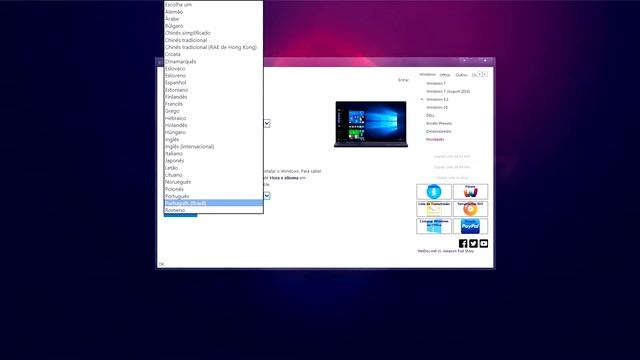This screenshot has height=360, width=640.
Task: Pick the plain Inglês option
Action: point(213,139)
